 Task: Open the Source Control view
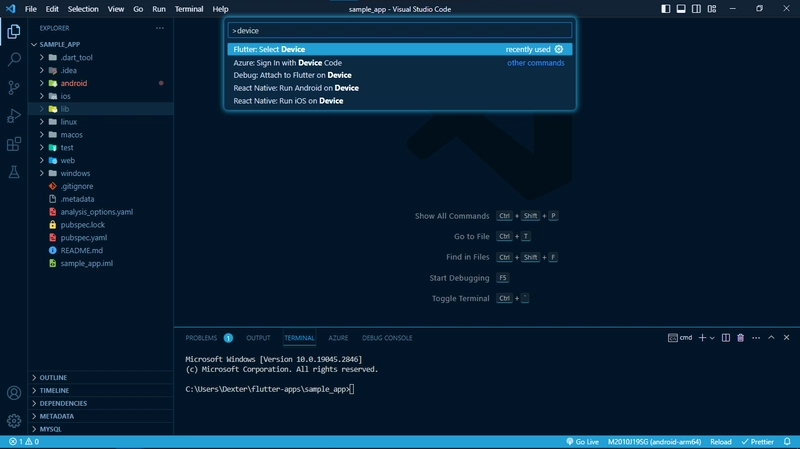14,88
